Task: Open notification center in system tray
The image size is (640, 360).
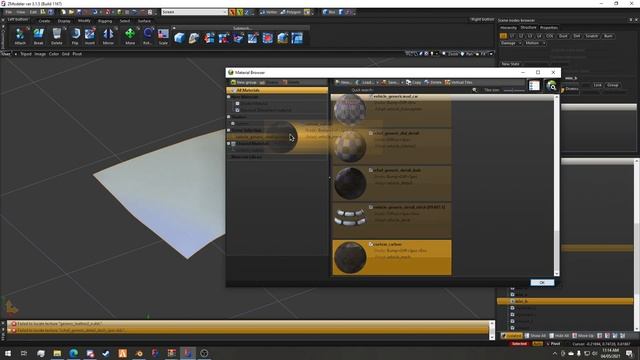Action: tap(629, 353)
